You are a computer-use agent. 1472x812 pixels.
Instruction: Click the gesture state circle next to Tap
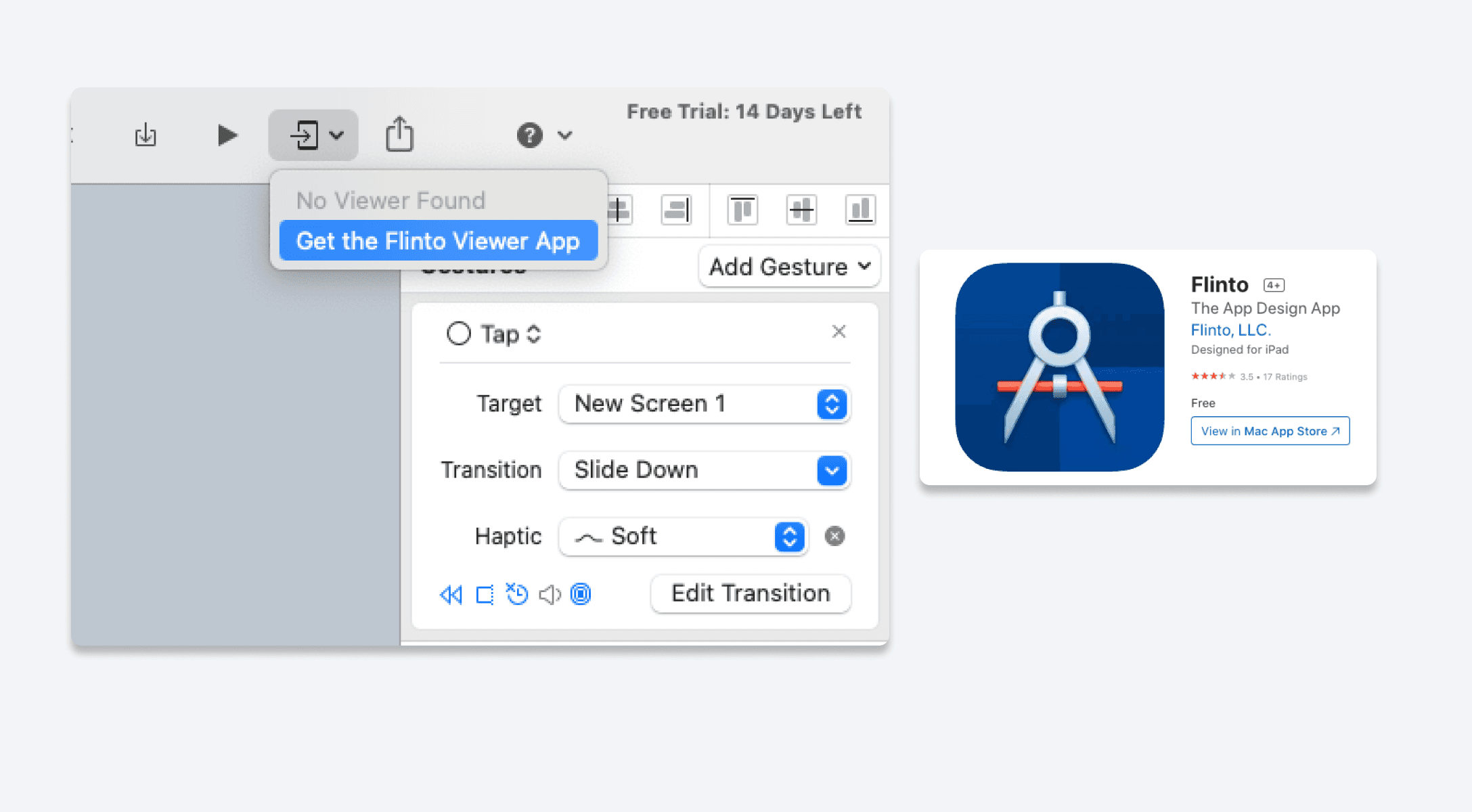460,334
